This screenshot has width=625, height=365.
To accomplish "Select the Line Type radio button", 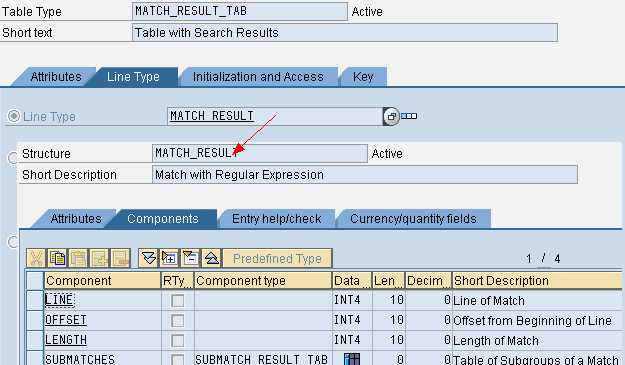I will (14, 116).
